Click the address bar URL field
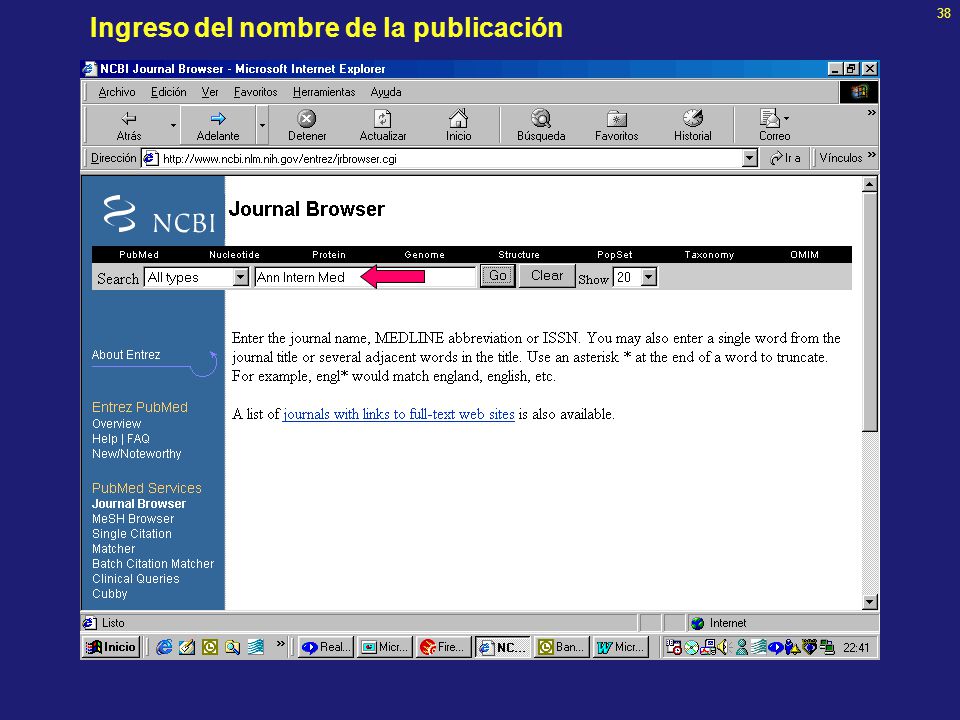Viewport: 960px width, 720px height. 443,159
